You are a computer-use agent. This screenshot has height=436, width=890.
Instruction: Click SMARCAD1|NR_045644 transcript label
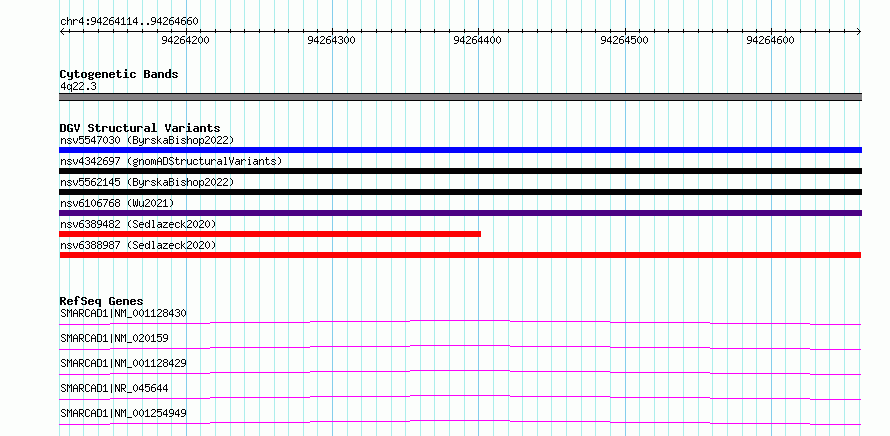114,388
